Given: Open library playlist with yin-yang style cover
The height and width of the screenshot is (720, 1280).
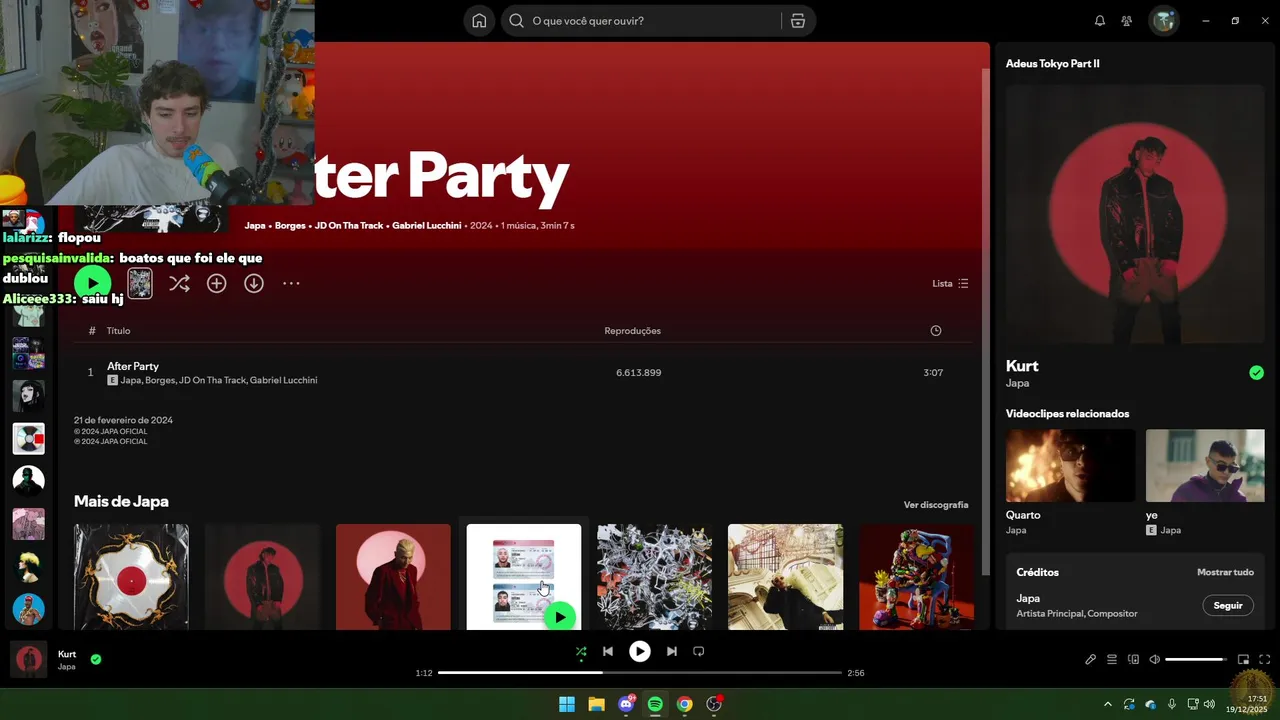Looking at the screenshot, I should [29, 439].
